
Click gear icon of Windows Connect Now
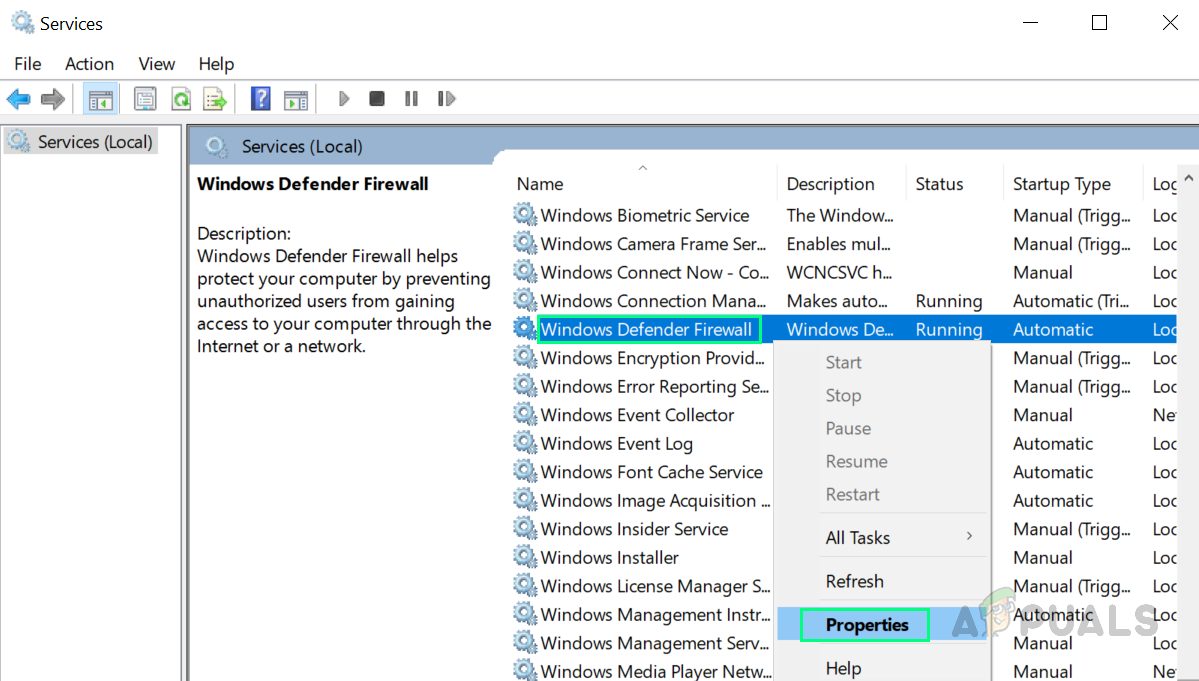pos(525,271)
